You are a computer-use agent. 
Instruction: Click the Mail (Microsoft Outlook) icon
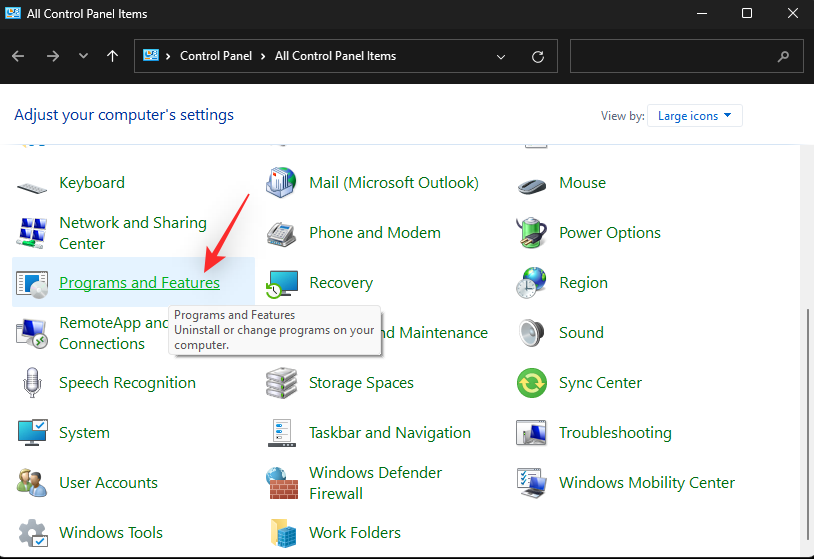[x=282, y=183]
